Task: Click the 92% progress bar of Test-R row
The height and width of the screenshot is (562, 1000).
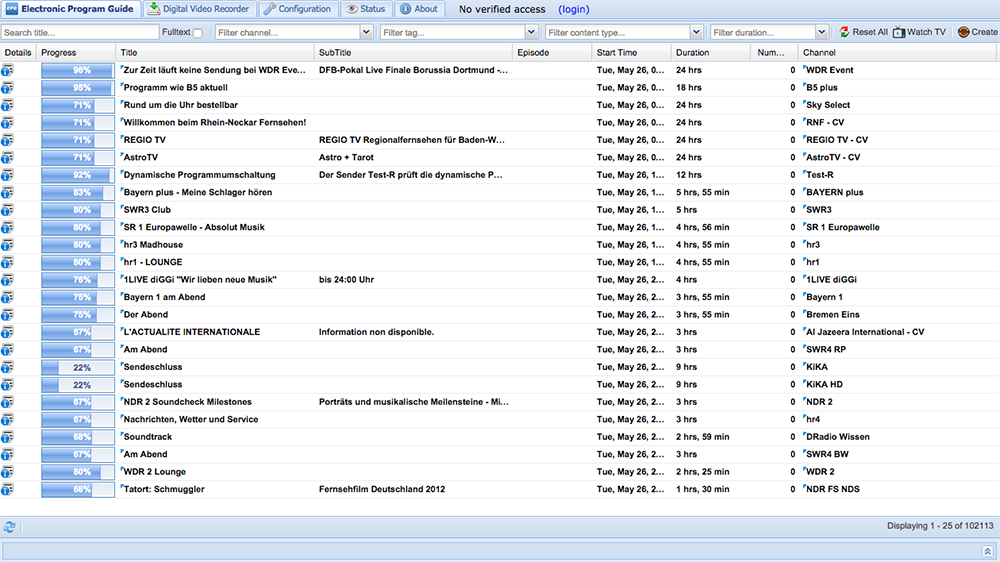Action: pos(78,175)
